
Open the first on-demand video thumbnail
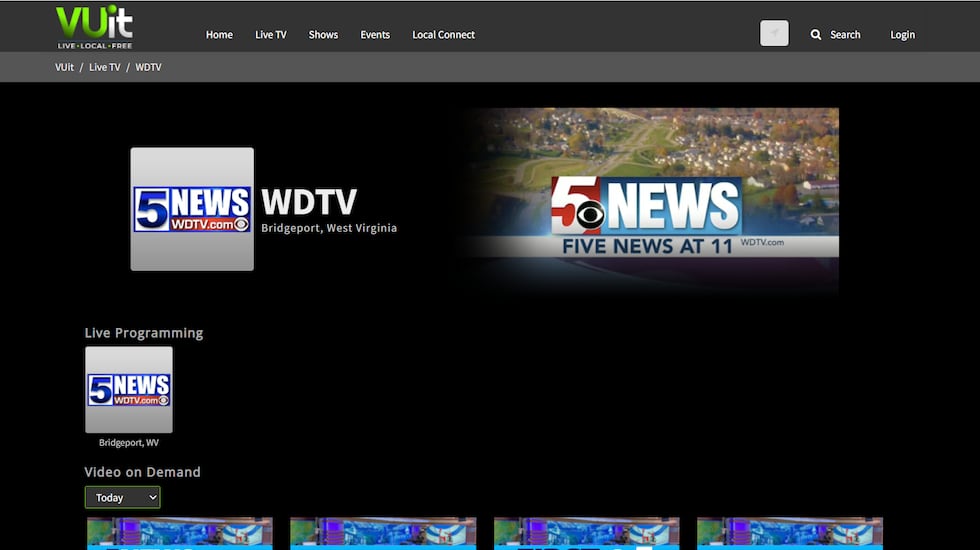180,533
